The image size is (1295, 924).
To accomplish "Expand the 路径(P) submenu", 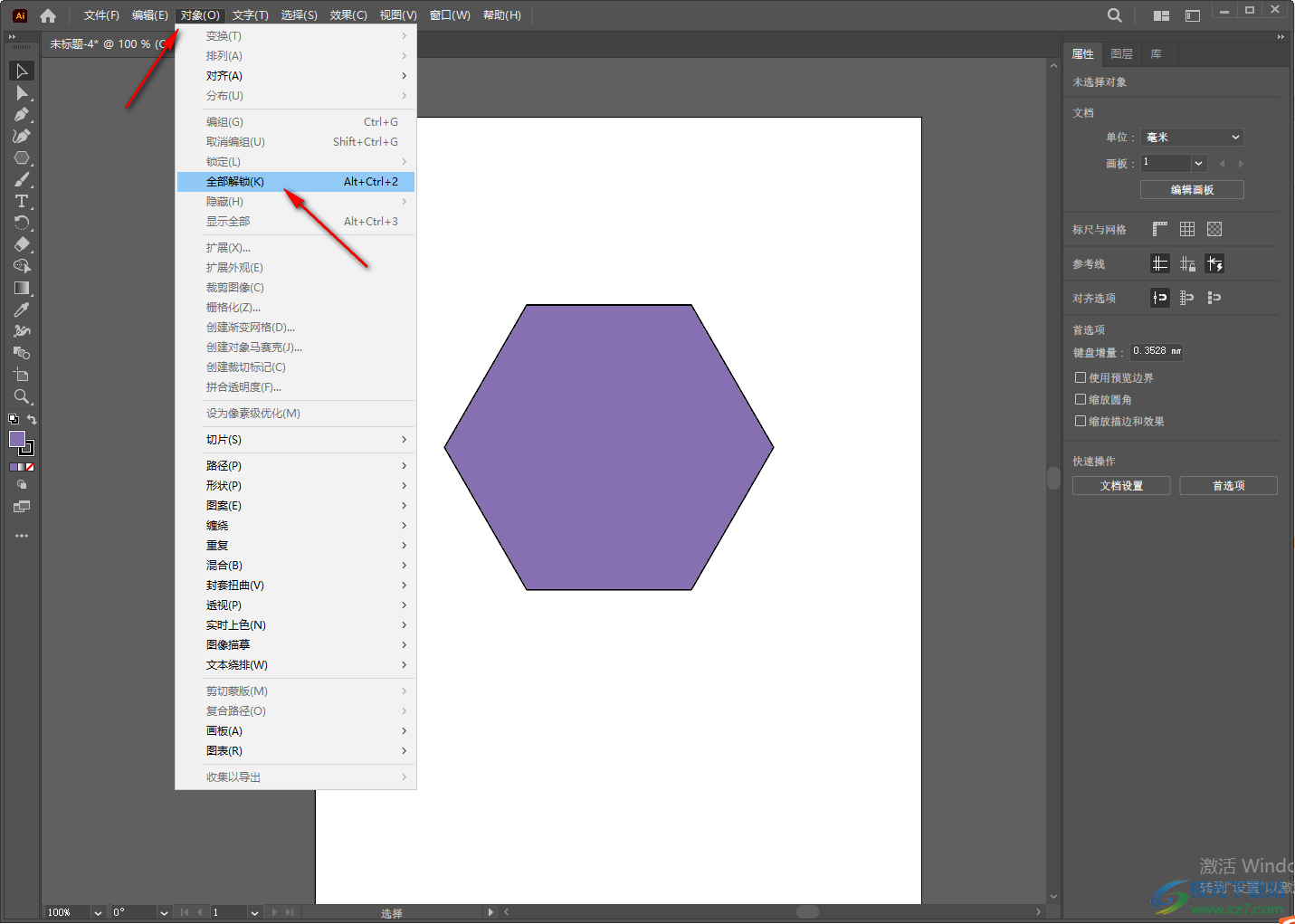I will (x=296, y=466).
